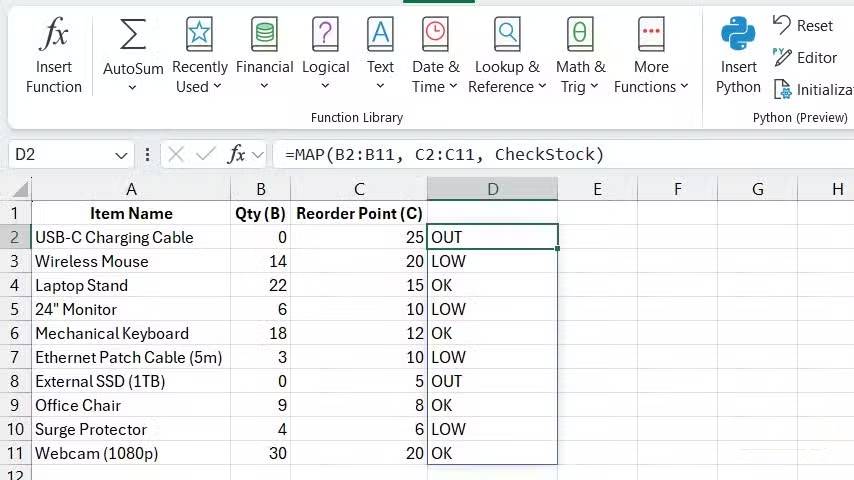Open the Insert Function dialog

(53, 55)
